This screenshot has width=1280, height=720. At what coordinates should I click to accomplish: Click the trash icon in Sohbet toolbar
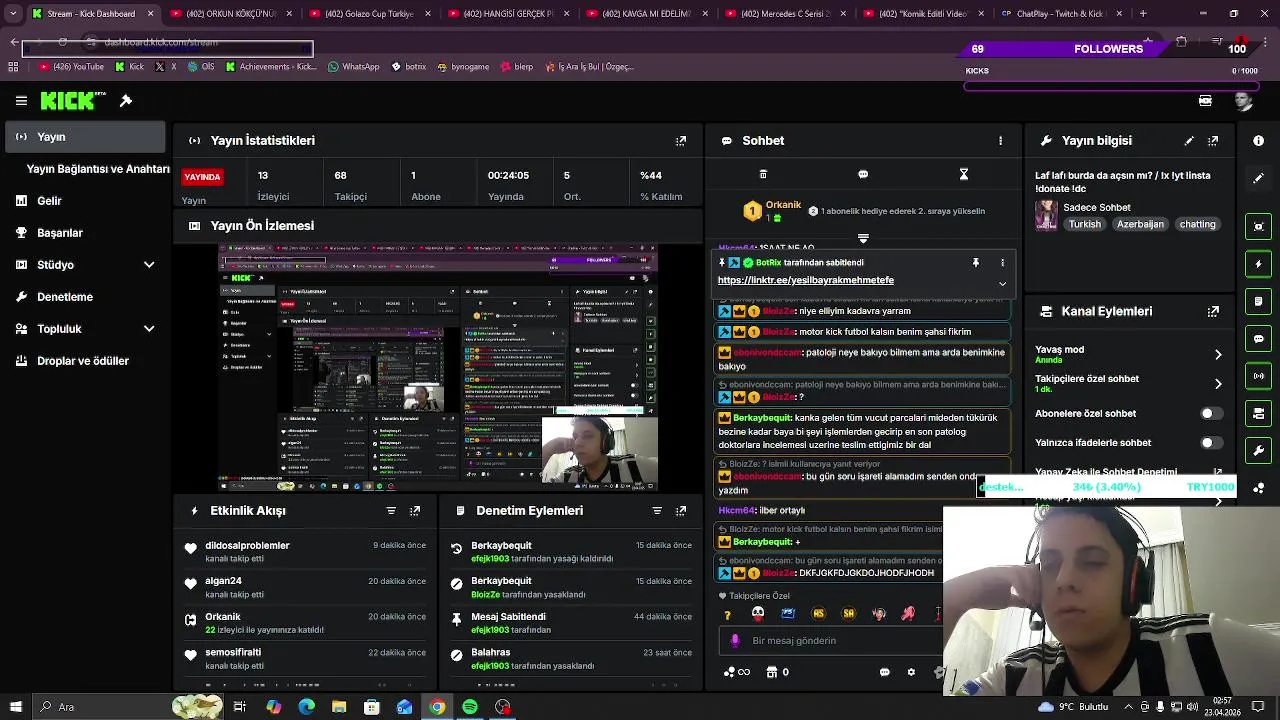click(763, 174)
